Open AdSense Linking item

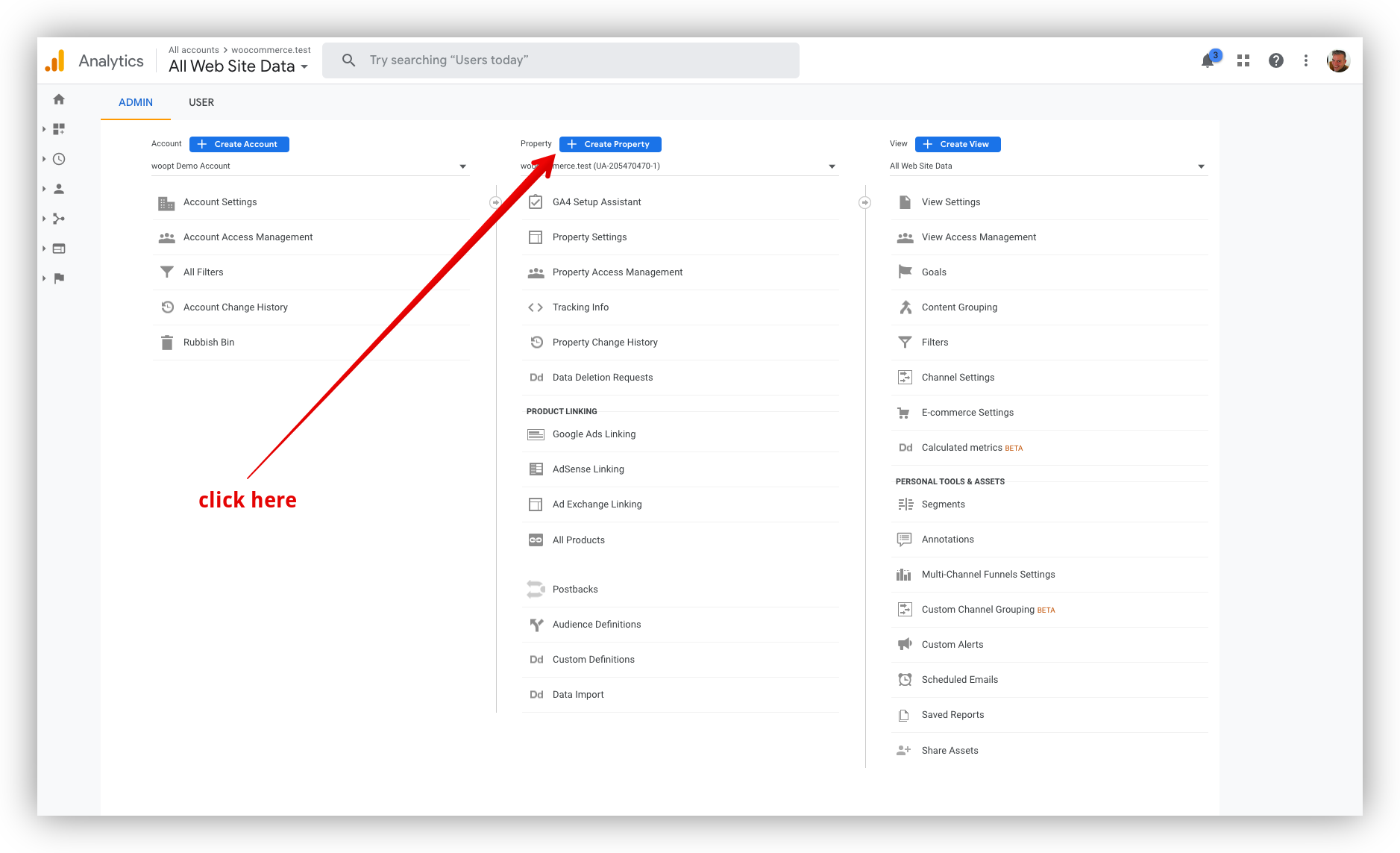point(680,469)
